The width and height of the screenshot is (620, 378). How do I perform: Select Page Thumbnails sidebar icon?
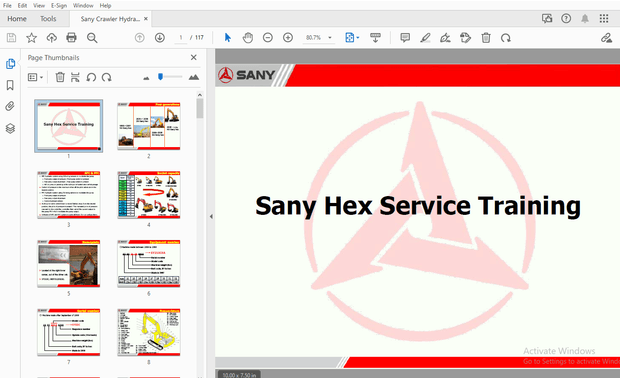(x=10, y=64)
